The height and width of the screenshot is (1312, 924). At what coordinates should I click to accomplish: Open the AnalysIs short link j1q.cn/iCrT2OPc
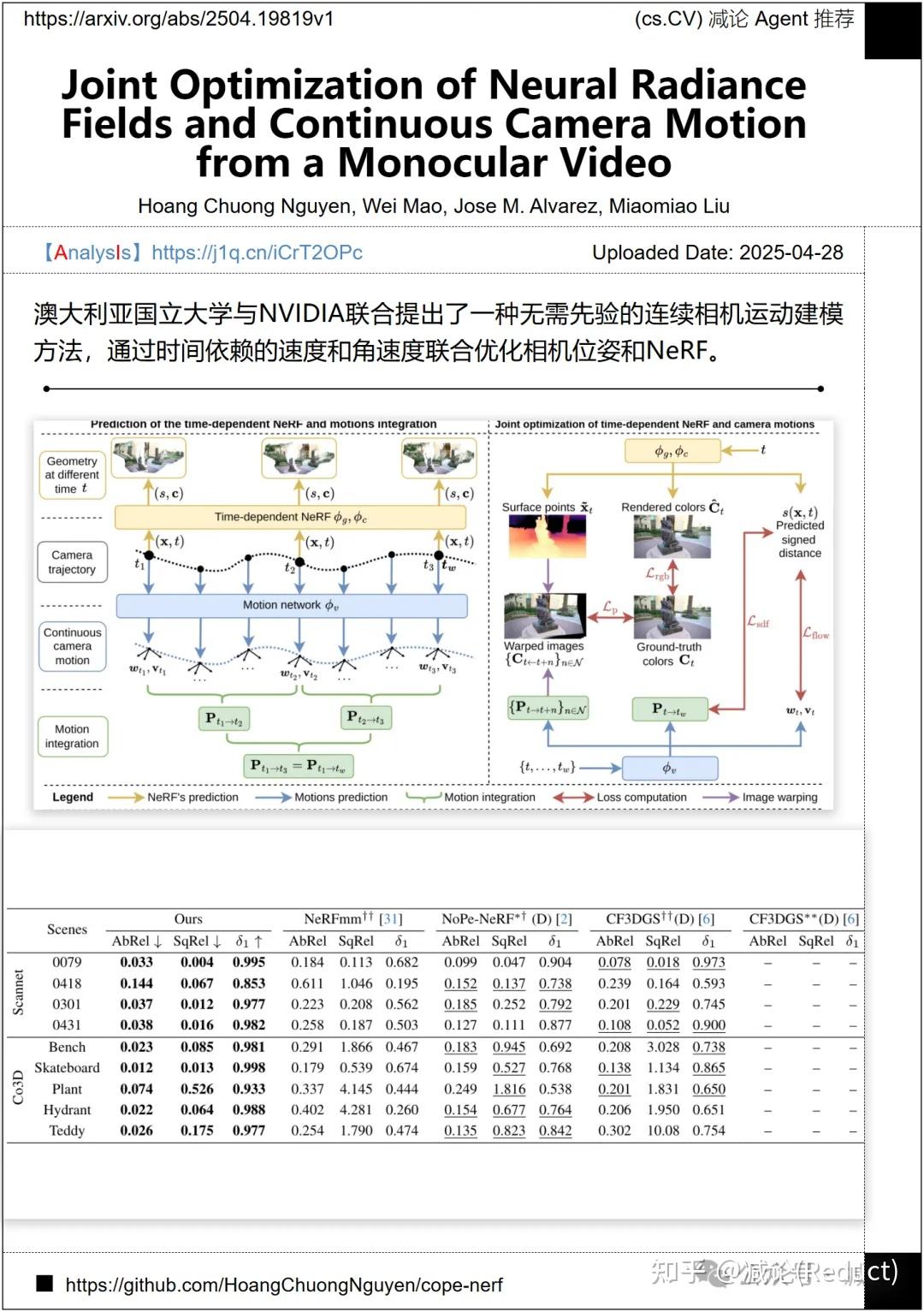click(257, 252)
